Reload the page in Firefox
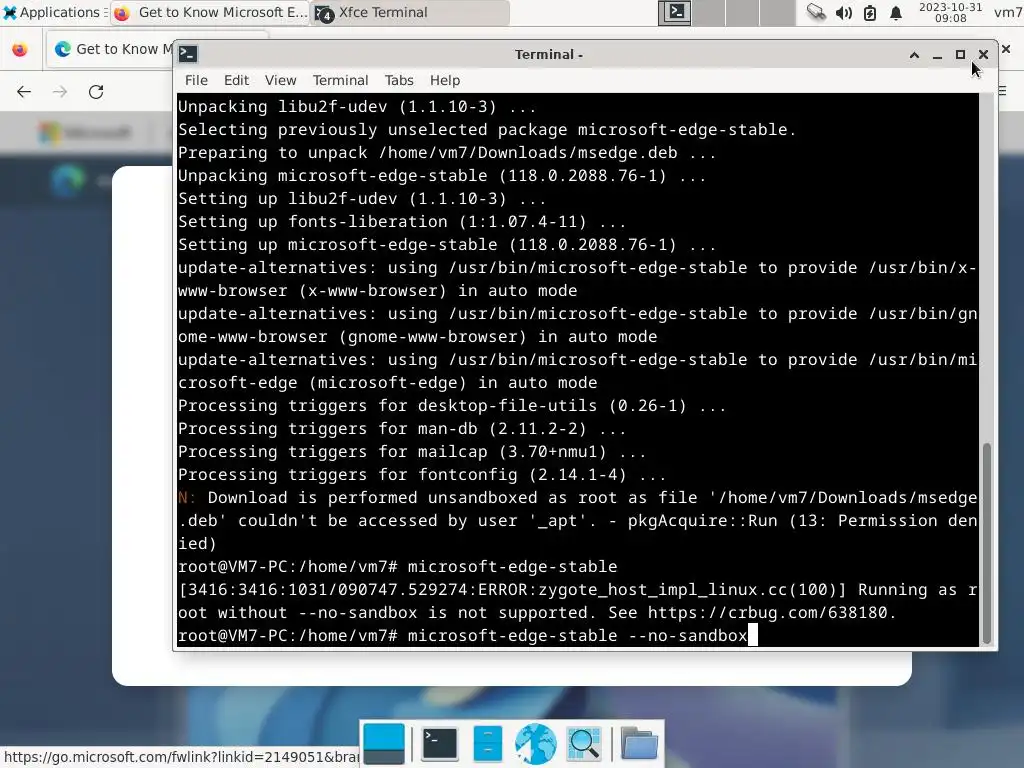1024x768 pixels. [x=96, y=91]
